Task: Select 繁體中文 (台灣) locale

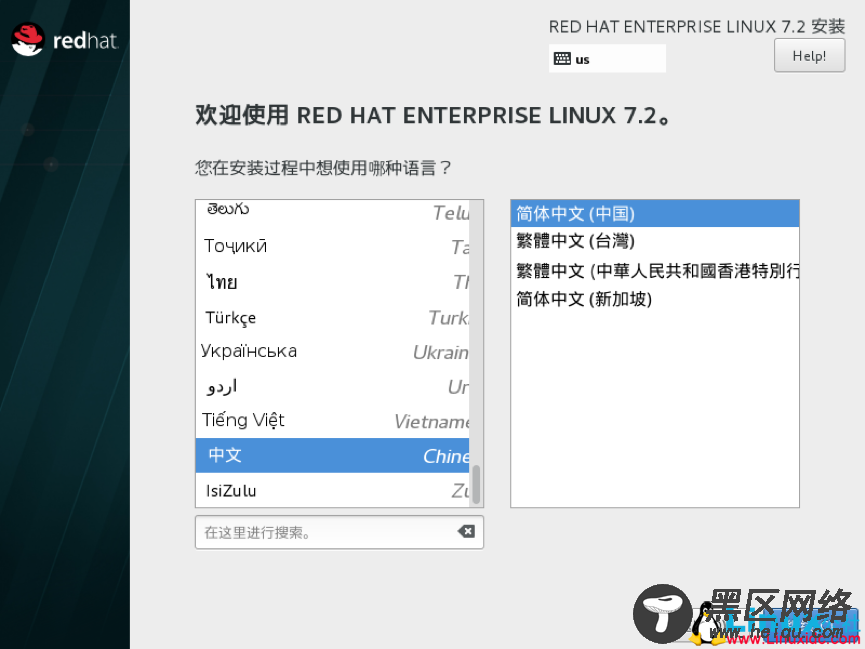Action: [x=654, y=241]
